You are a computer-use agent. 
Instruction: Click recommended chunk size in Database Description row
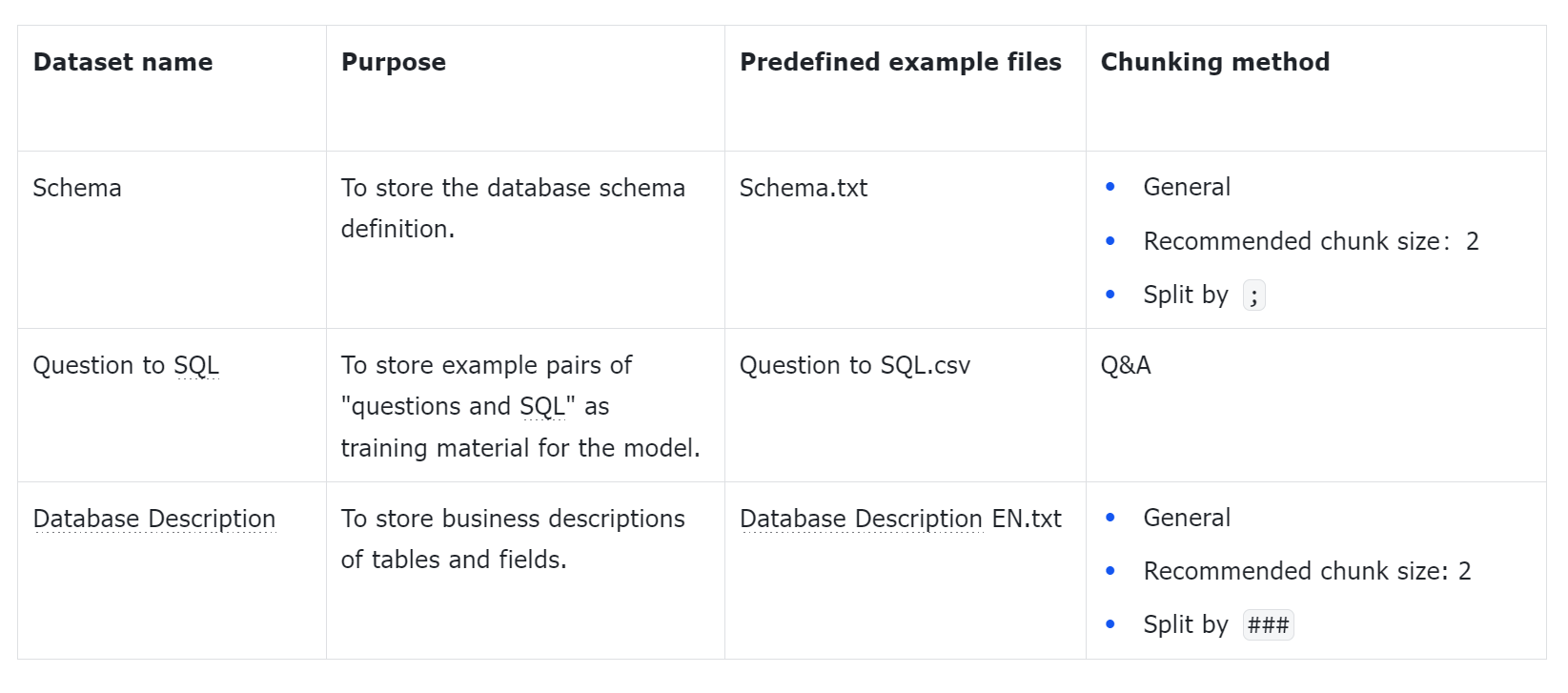pyautogui.click(x=1307, y=571)
